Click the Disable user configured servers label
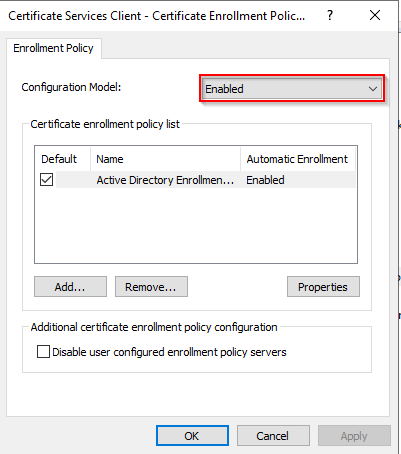401x454 pixels. click(169, 352)
